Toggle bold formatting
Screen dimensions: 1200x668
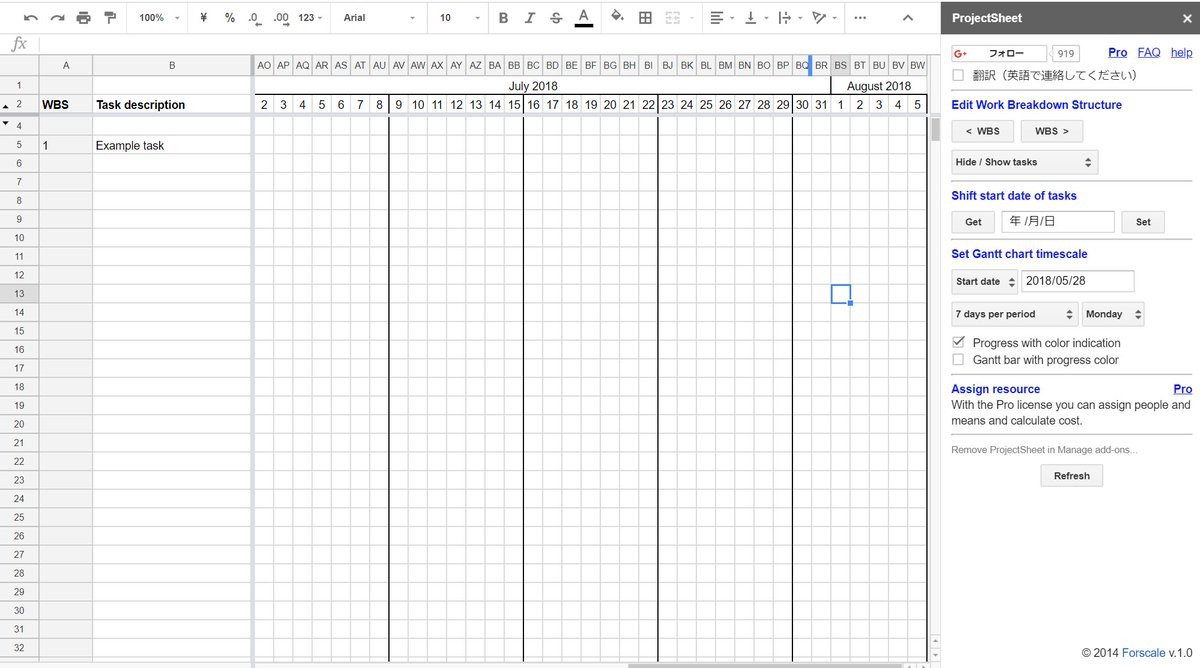pos(503,18)
